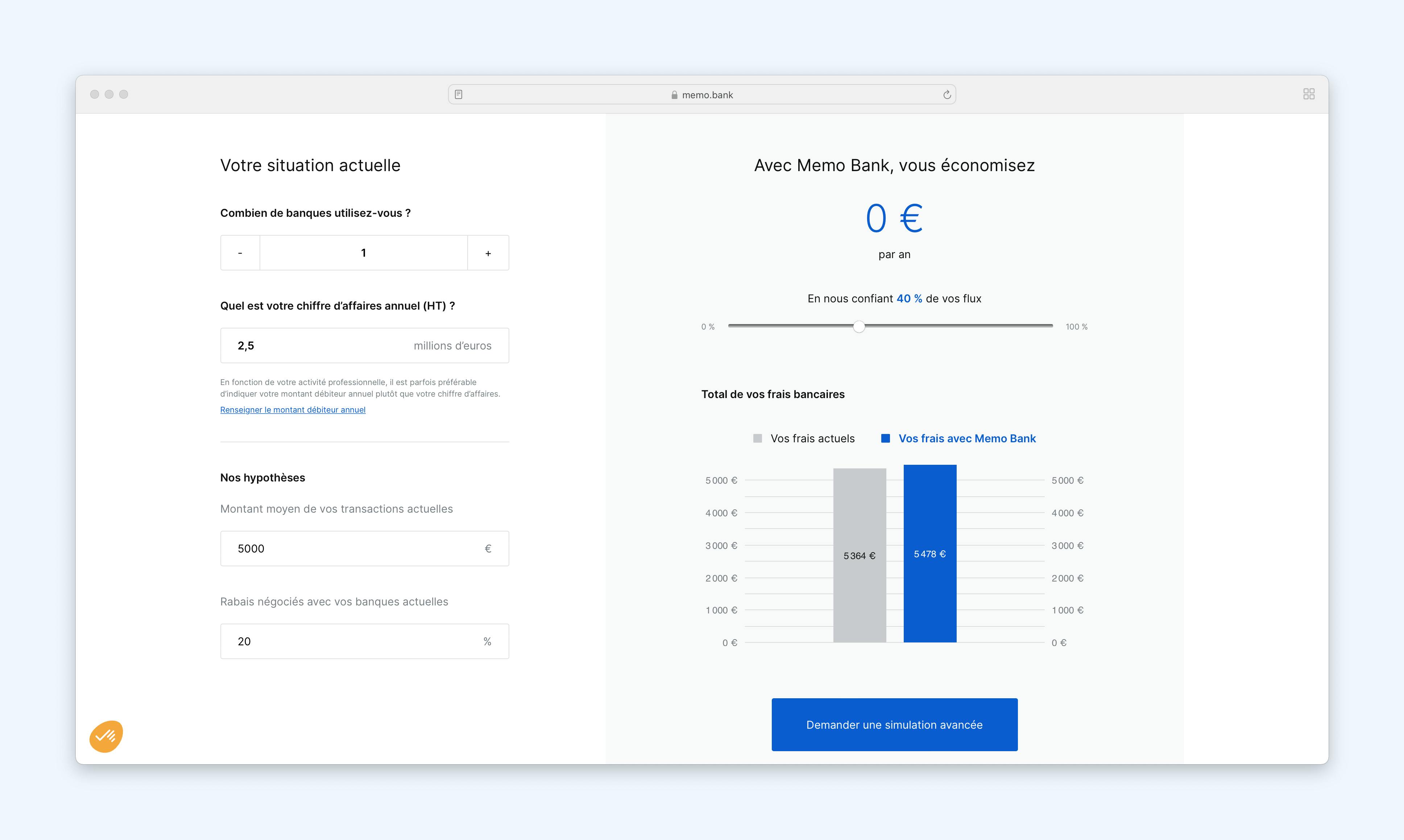Click the 'Vos frais avec Memo Bank' legend label
The width and height of the screenshot is (1404, 840).
click(x=967, y=439)
